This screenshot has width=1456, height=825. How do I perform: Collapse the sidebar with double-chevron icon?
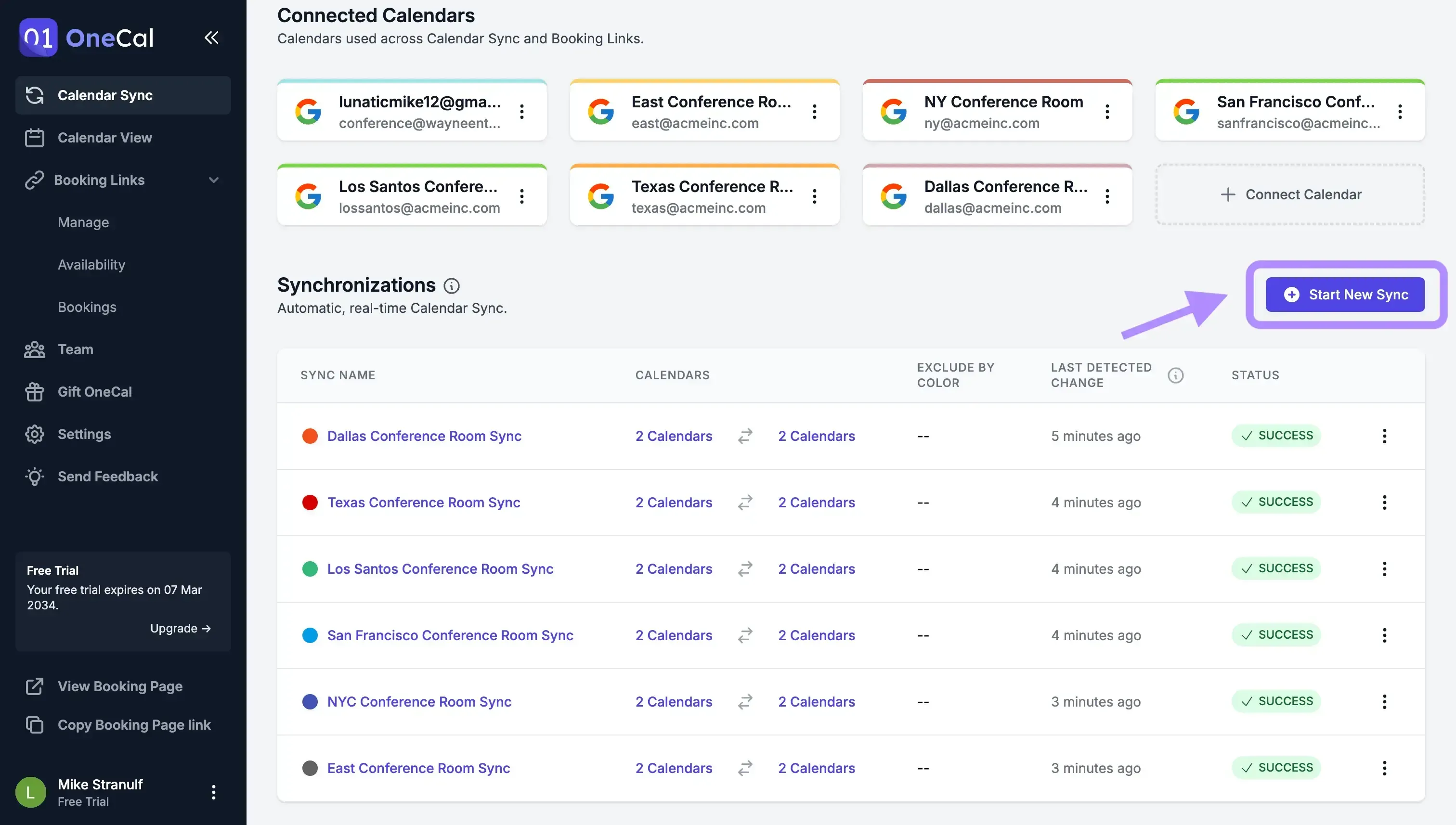click(x=211, y=38)
